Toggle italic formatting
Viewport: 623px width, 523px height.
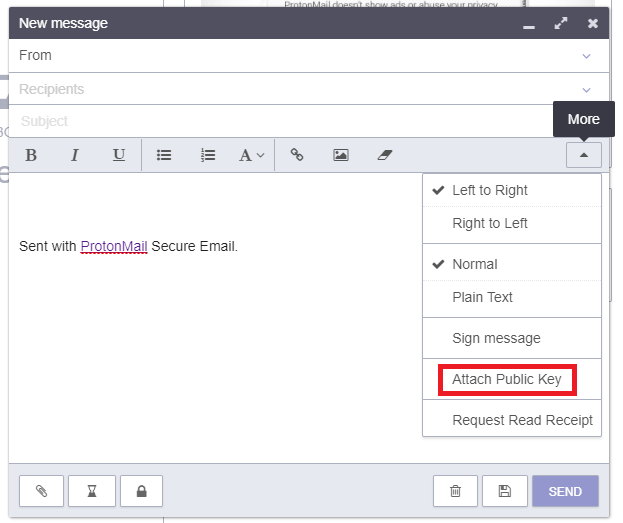[75, 155]
